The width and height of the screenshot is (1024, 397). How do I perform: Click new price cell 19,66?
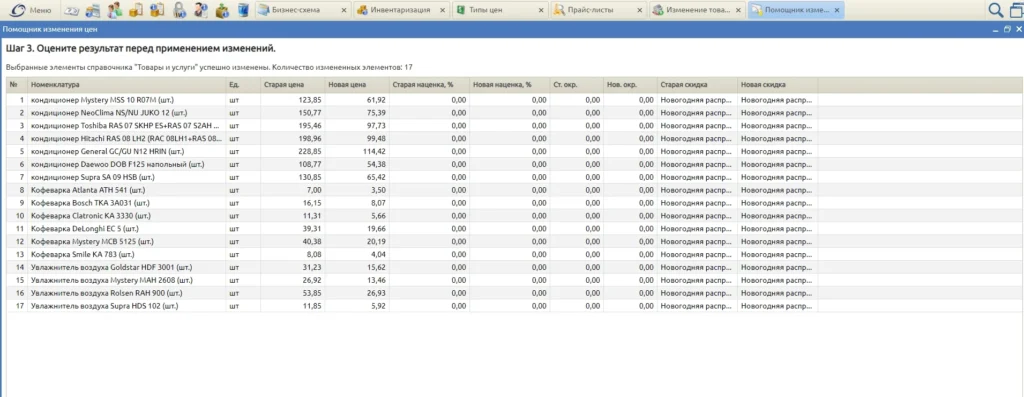(357, 229)
